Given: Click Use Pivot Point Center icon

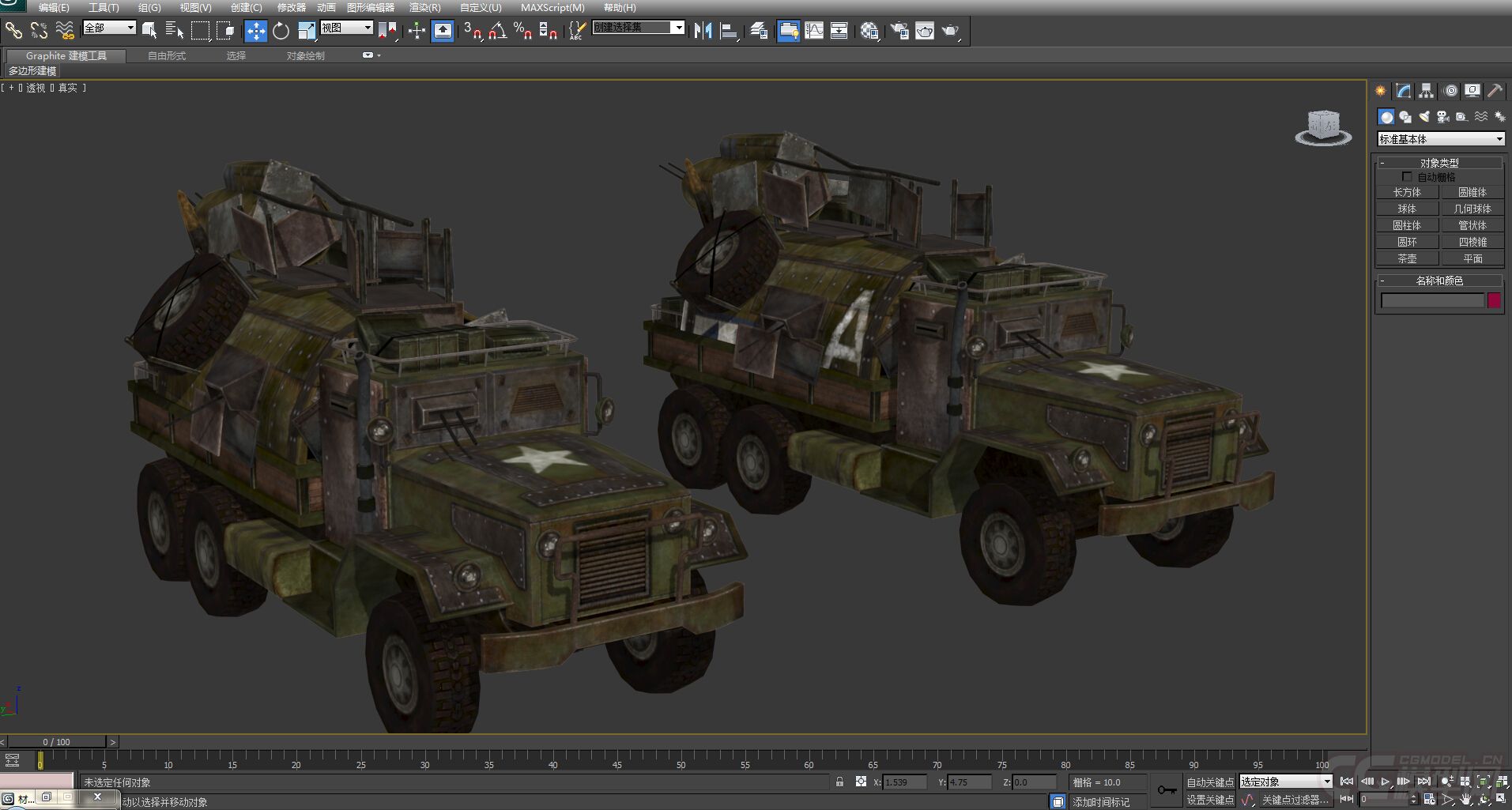Looking at the screenshot, I should click(x=387, y=31).
